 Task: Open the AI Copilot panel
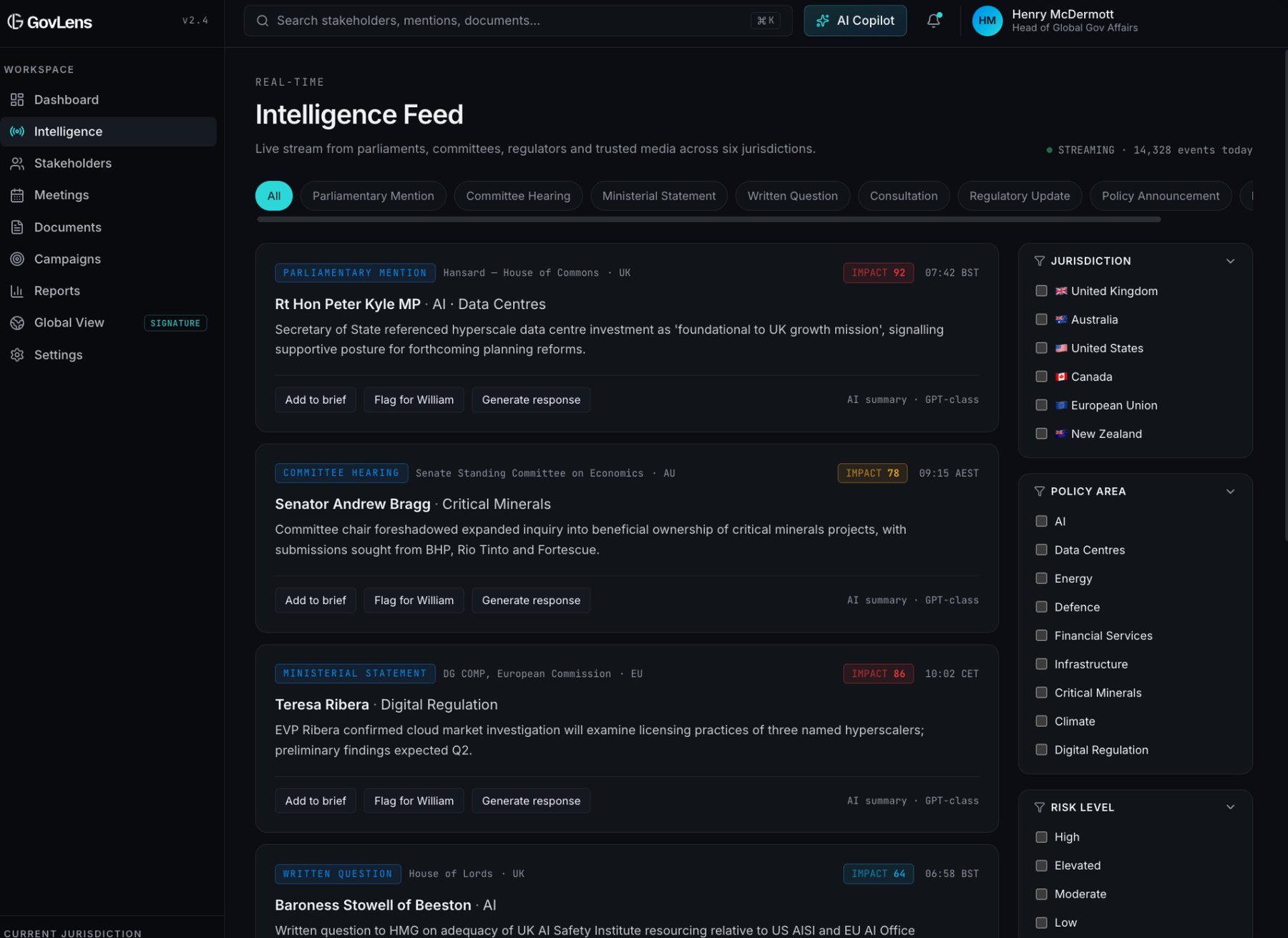coord(855,21)
